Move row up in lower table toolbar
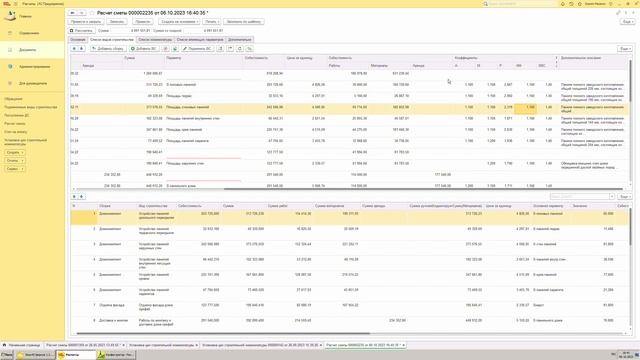The image size is (640, 360). [74, 197]
